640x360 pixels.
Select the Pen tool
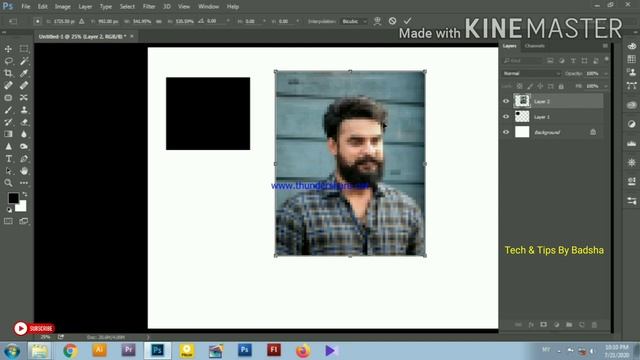24,159
